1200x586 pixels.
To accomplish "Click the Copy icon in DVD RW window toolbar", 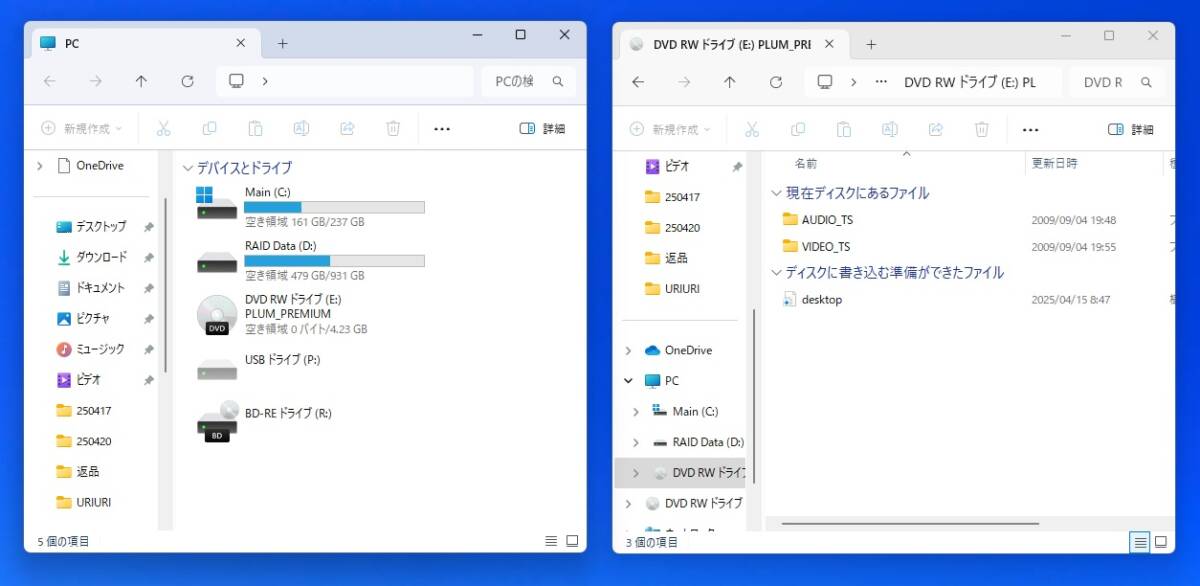I will pyautogui.click(x=798, y=129).
